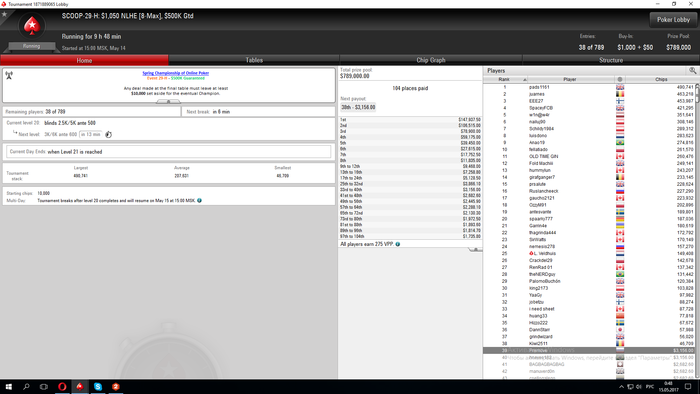
Task: Select player Schildy1984 row
Action: pyautogui.click(x=589, y=129)
